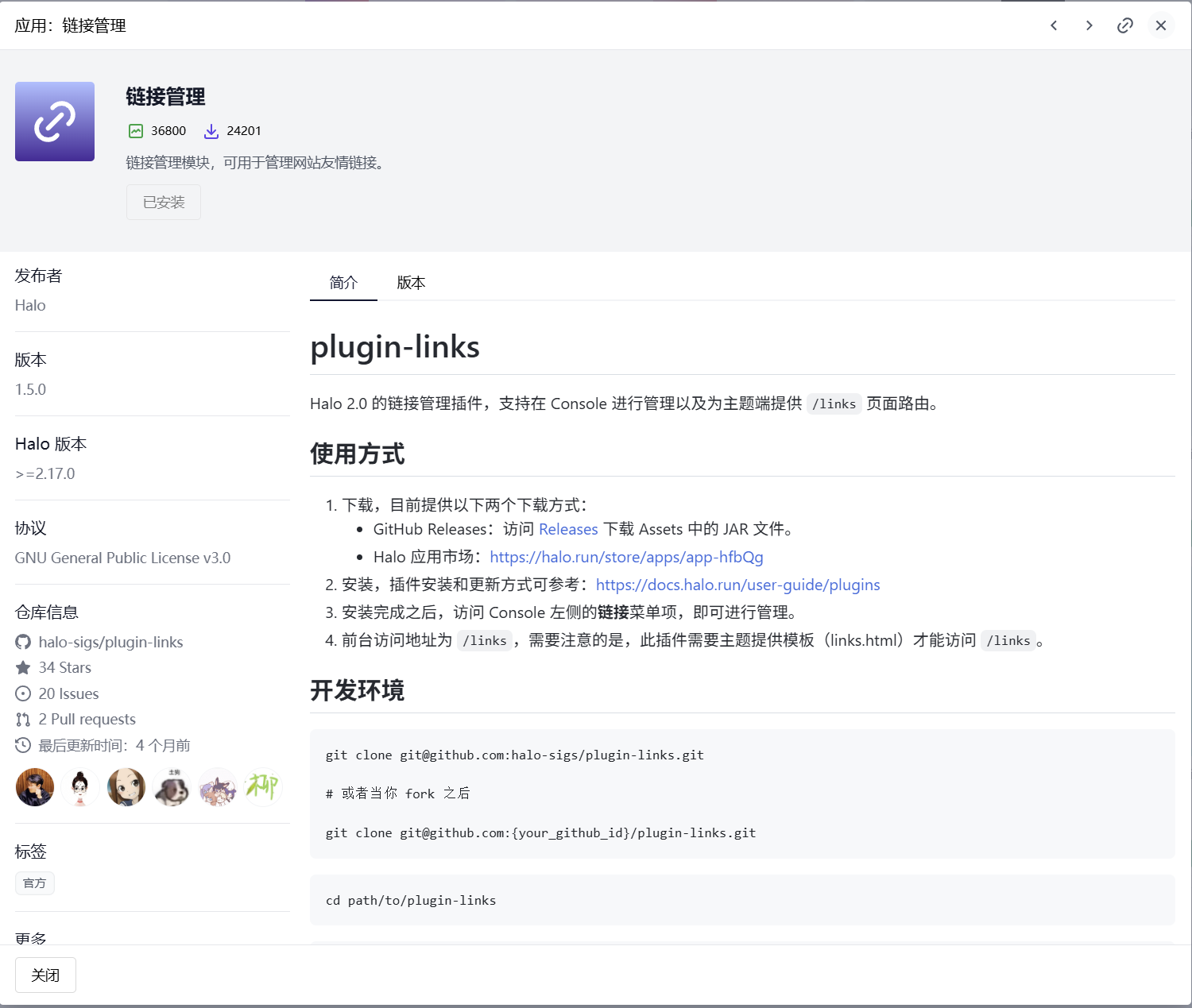Image resolution: width=1192 pixels, height=1008 pixels.
Task: Click the 链接管理 app logo
Action: click(x=55, y=122)
